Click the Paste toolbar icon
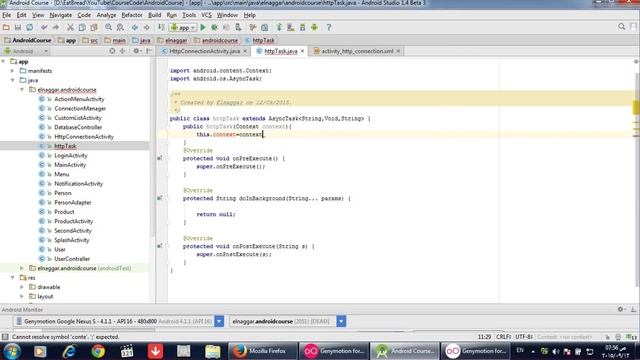This screenshot has width=640, height=360. 94,27
